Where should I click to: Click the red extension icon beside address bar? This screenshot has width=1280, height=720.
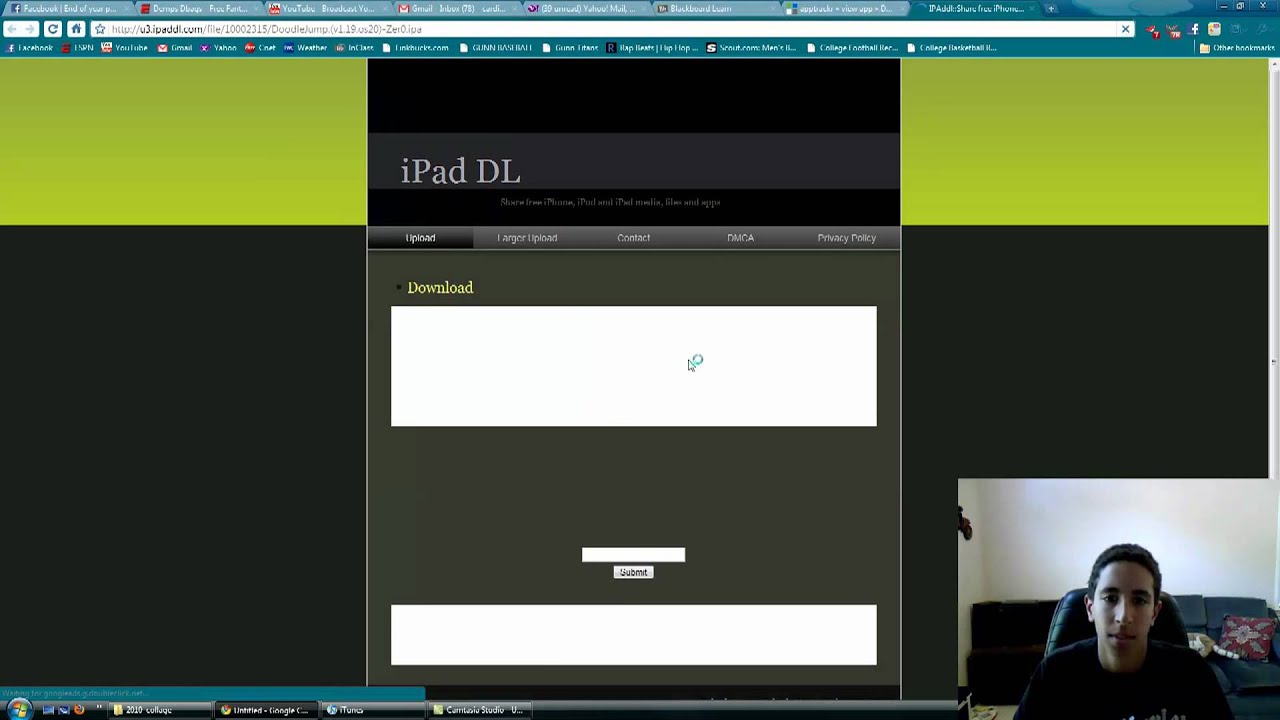(x=1153, y=30)
